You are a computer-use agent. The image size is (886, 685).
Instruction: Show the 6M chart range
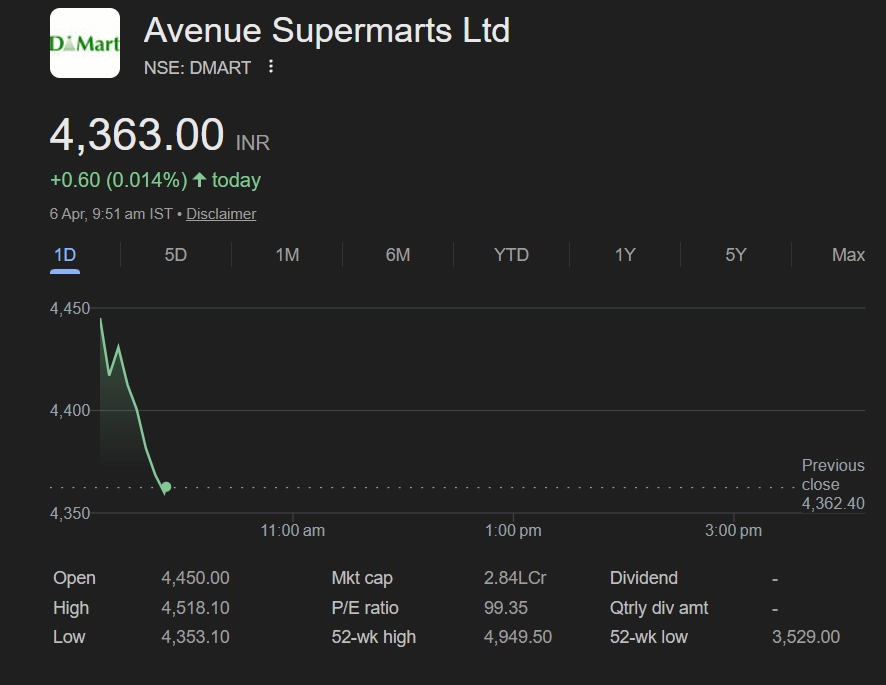point(398,255)
